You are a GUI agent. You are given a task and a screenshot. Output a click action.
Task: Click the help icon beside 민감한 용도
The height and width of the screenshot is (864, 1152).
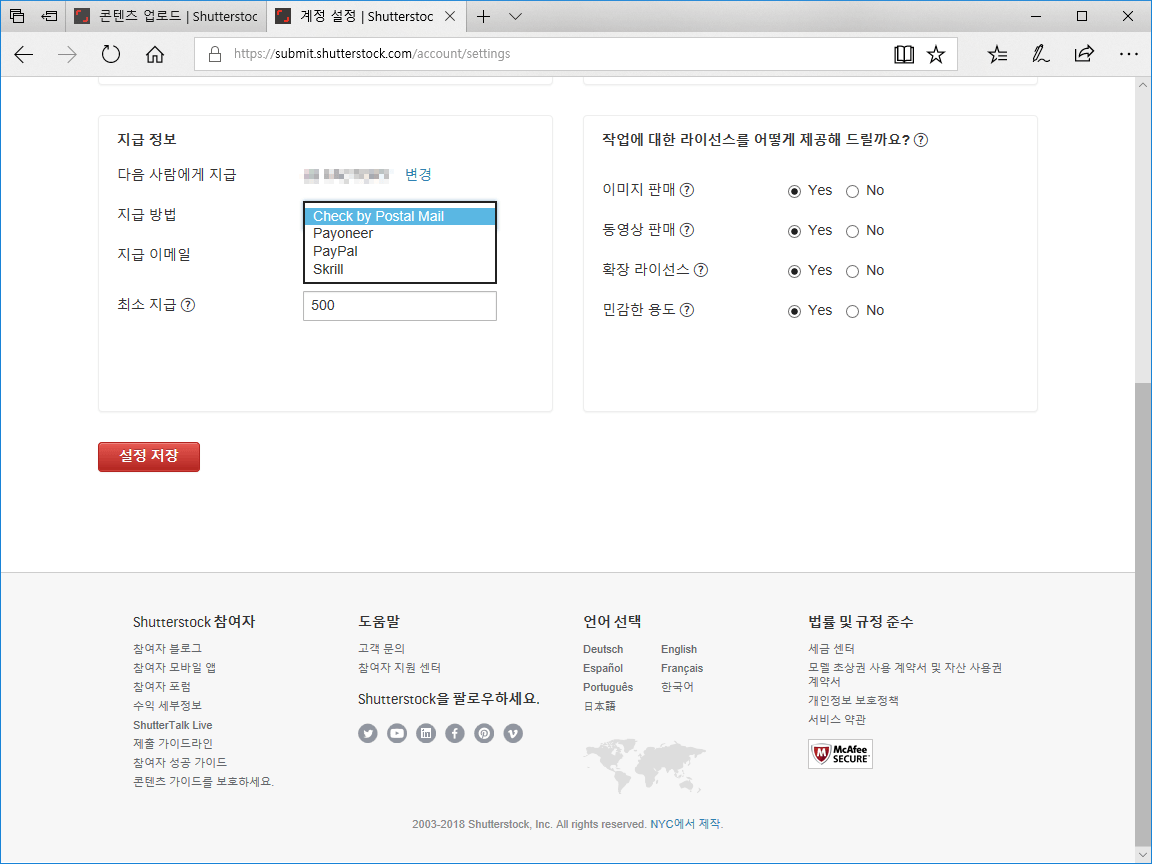(x=687, y=310)
